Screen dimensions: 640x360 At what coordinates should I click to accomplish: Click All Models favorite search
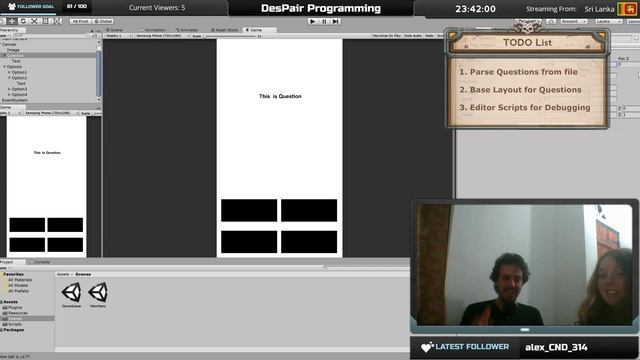click(x=18, y=285)
